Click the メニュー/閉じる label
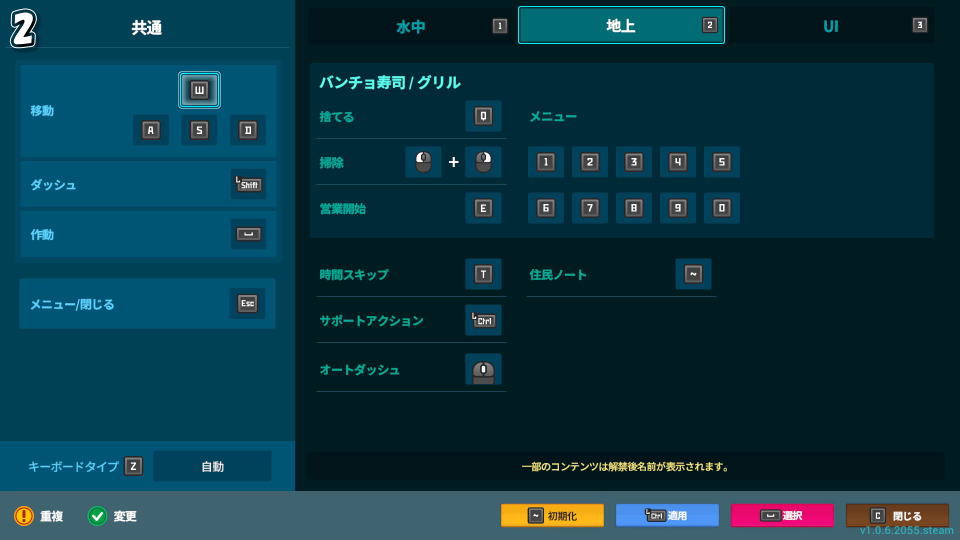The image size is (960, 540). (x=72, y=304)
